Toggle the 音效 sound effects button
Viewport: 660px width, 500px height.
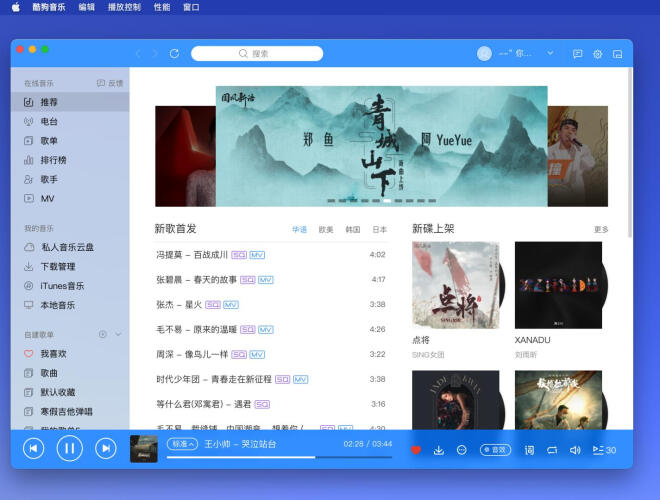click(495, 450)
